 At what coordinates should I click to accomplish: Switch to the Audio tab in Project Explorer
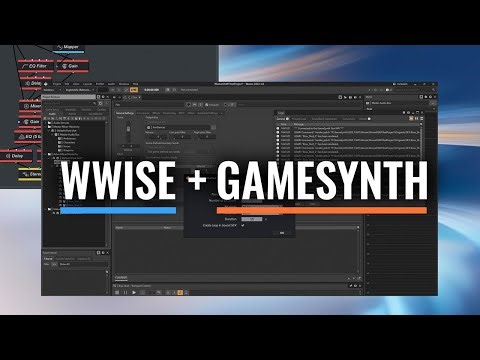coord(52,114)
